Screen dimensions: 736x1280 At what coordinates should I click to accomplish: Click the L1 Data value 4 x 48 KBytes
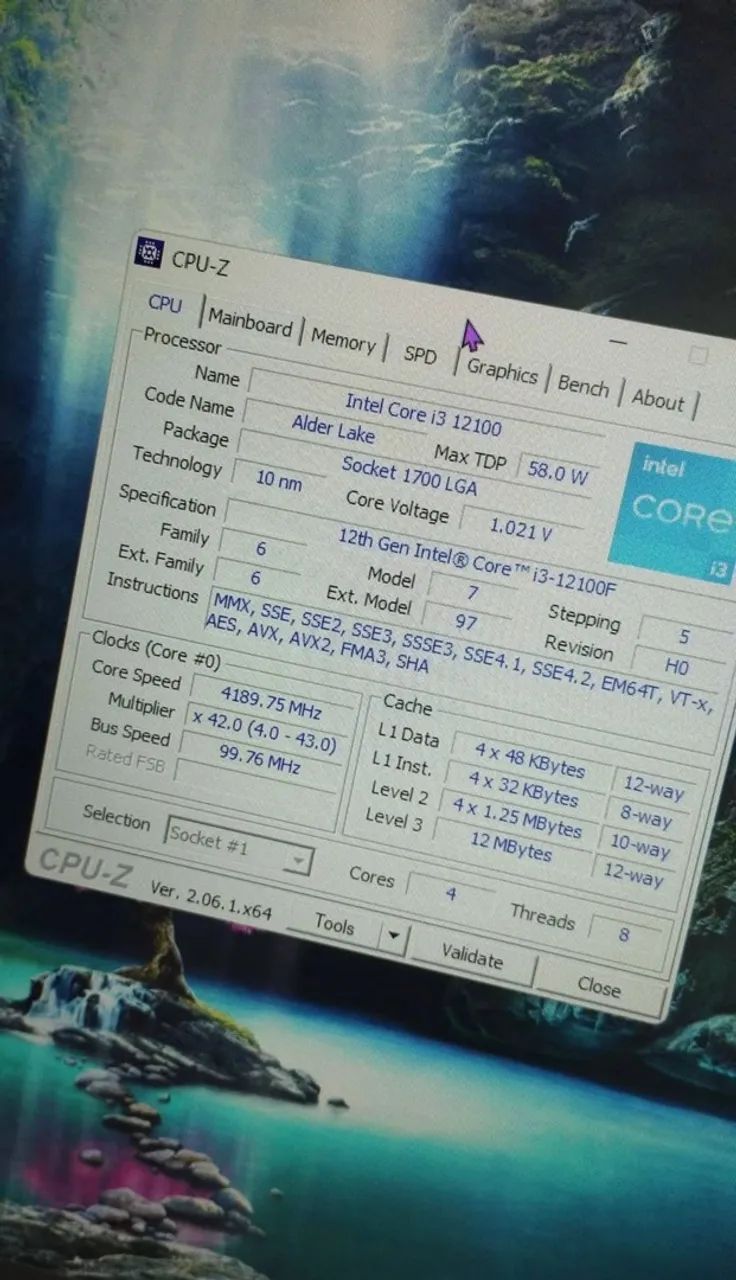click(529, 760)
